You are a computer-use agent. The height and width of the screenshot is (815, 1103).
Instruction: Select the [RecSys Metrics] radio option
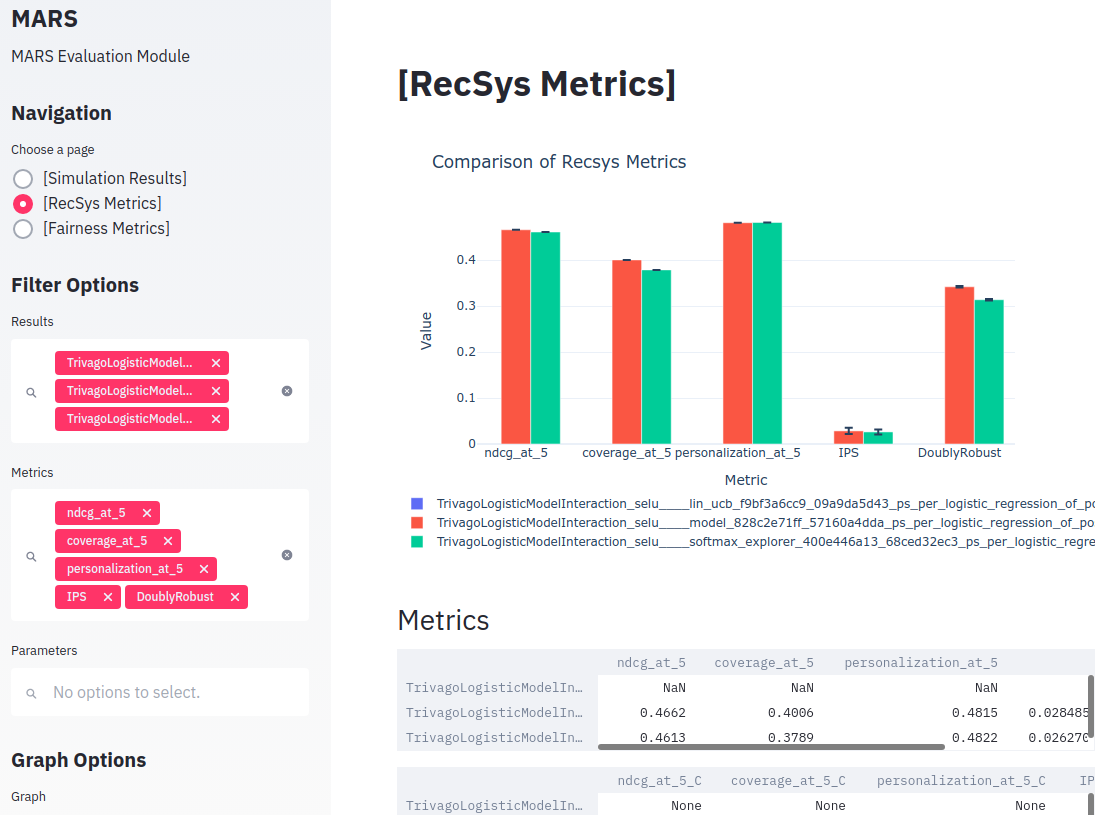click(23, 204)
